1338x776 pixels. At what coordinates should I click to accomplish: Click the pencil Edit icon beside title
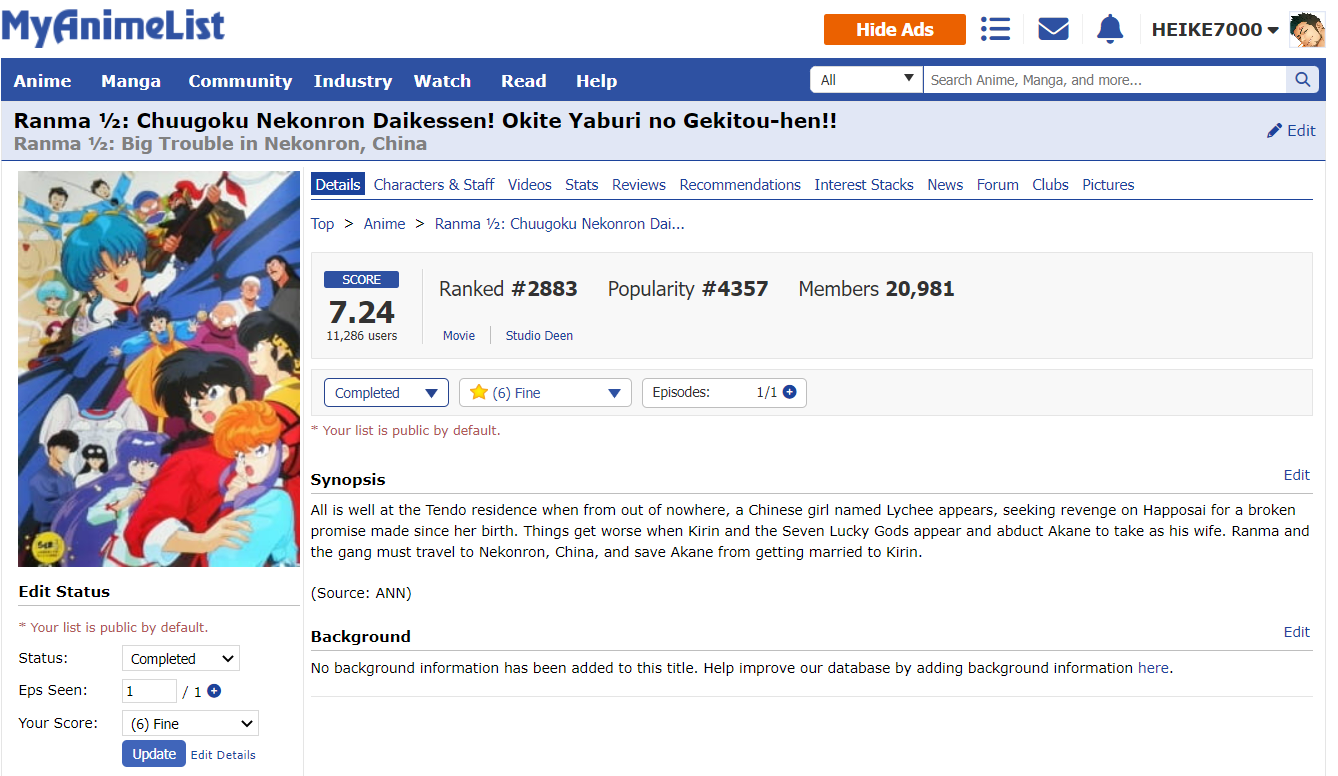[x=1275, y=131]
